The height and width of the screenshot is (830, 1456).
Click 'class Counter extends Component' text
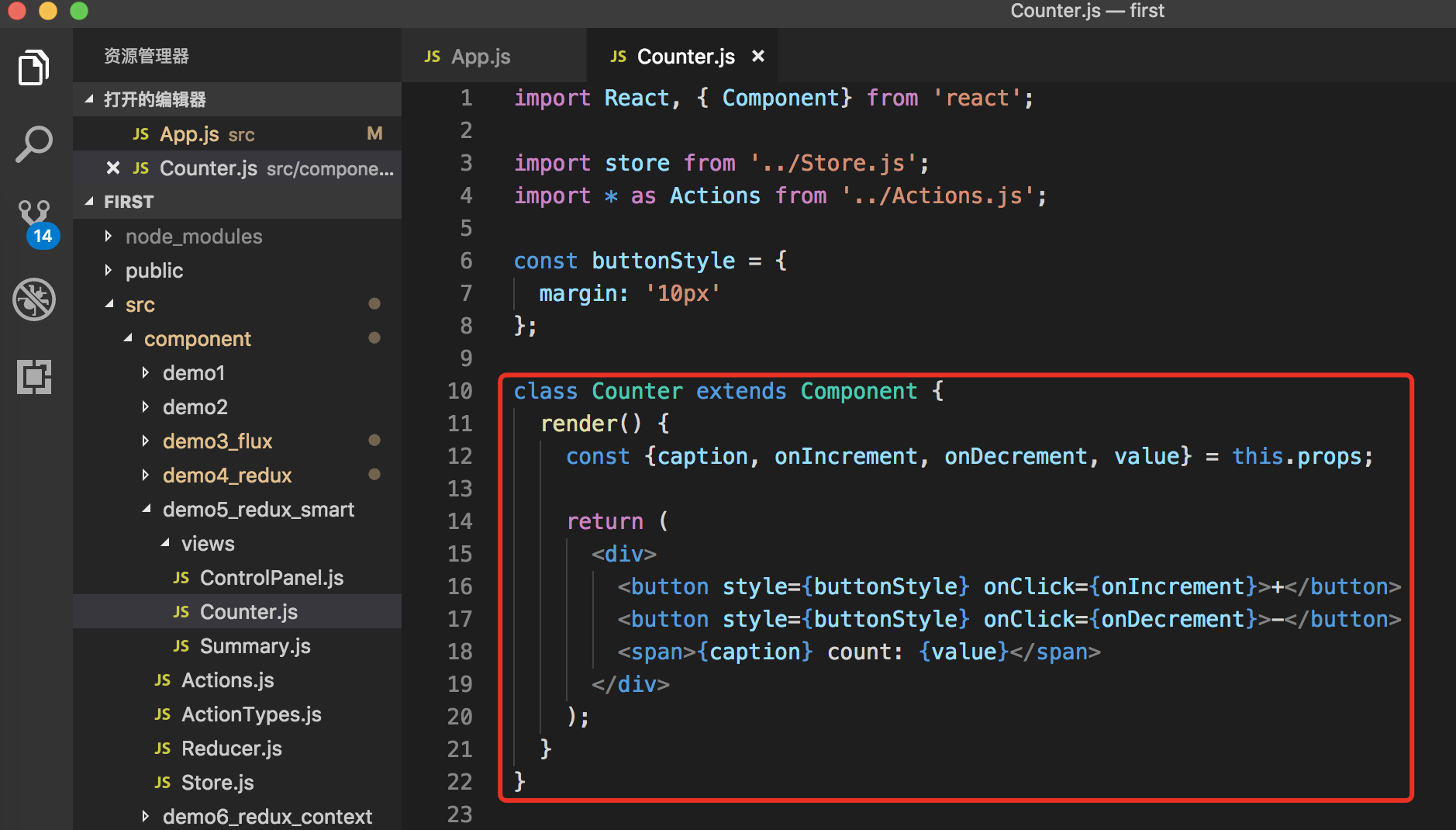[x=716, y=391]
